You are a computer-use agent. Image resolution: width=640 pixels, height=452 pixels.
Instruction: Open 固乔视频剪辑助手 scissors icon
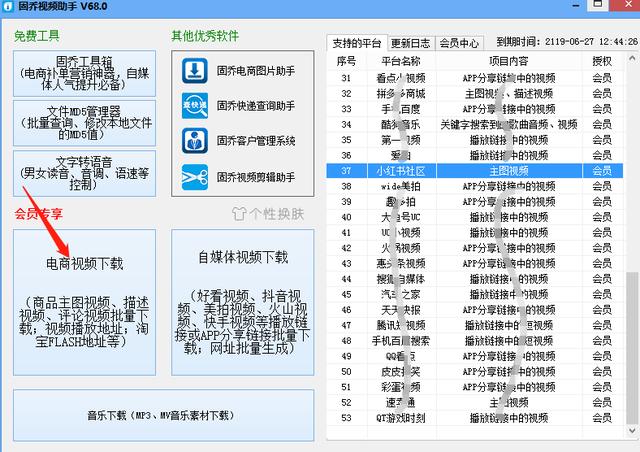click(195, 177)
